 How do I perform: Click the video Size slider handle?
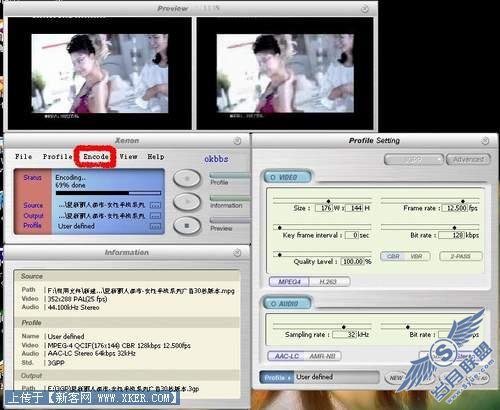pos(328,201)
